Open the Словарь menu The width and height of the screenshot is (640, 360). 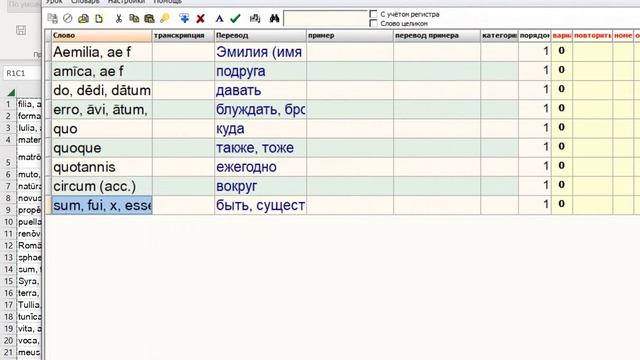(85, 2)
